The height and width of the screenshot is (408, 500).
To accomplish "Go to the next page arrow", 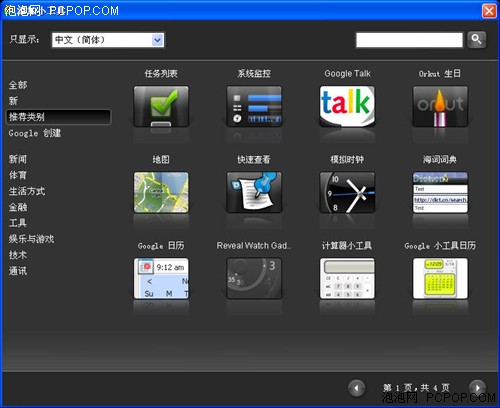I will (477, 388).
